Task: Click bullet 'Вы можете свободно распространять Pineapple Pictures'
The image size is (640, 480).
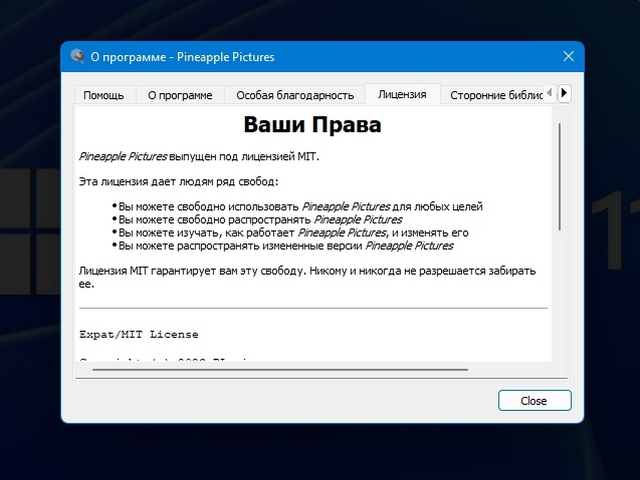Action: [260, 220]
